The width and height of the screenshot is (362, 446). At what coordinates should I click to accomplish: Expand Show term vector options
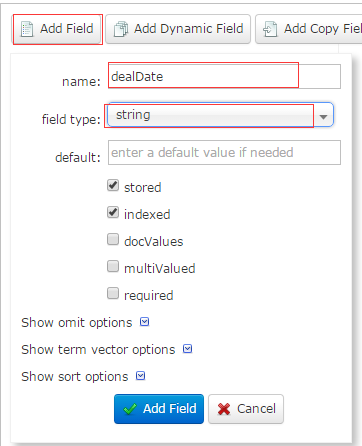[107, 350]
